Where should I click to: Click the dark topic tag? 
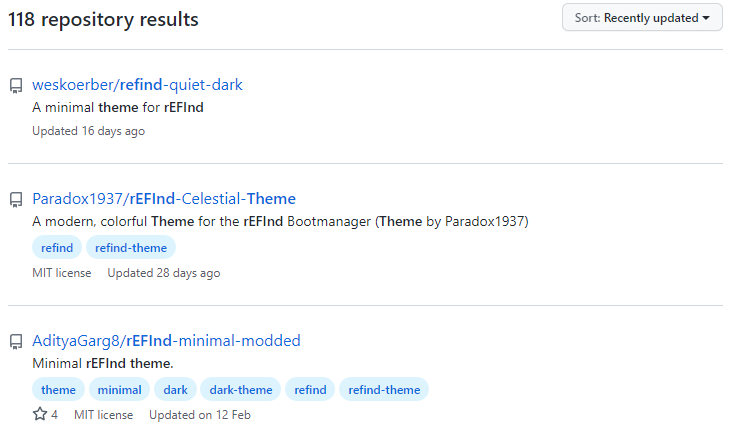175,390
